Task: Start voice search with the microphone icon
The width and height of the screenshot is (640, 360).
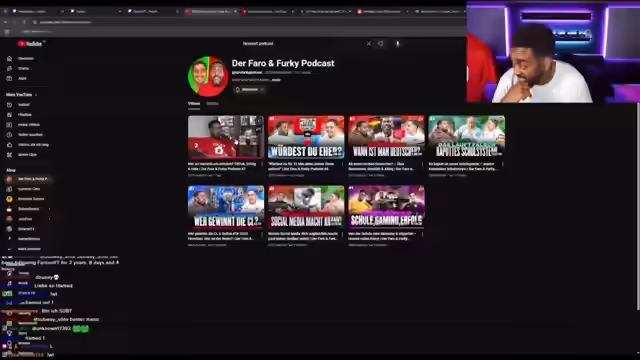Action: [398, 43]
